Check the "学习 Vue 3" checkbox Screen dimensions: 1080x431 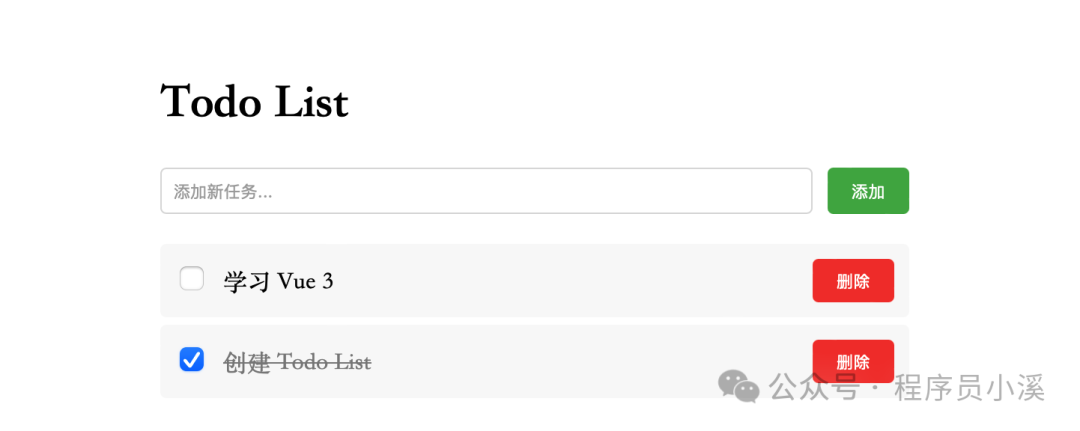coord(192,279)
